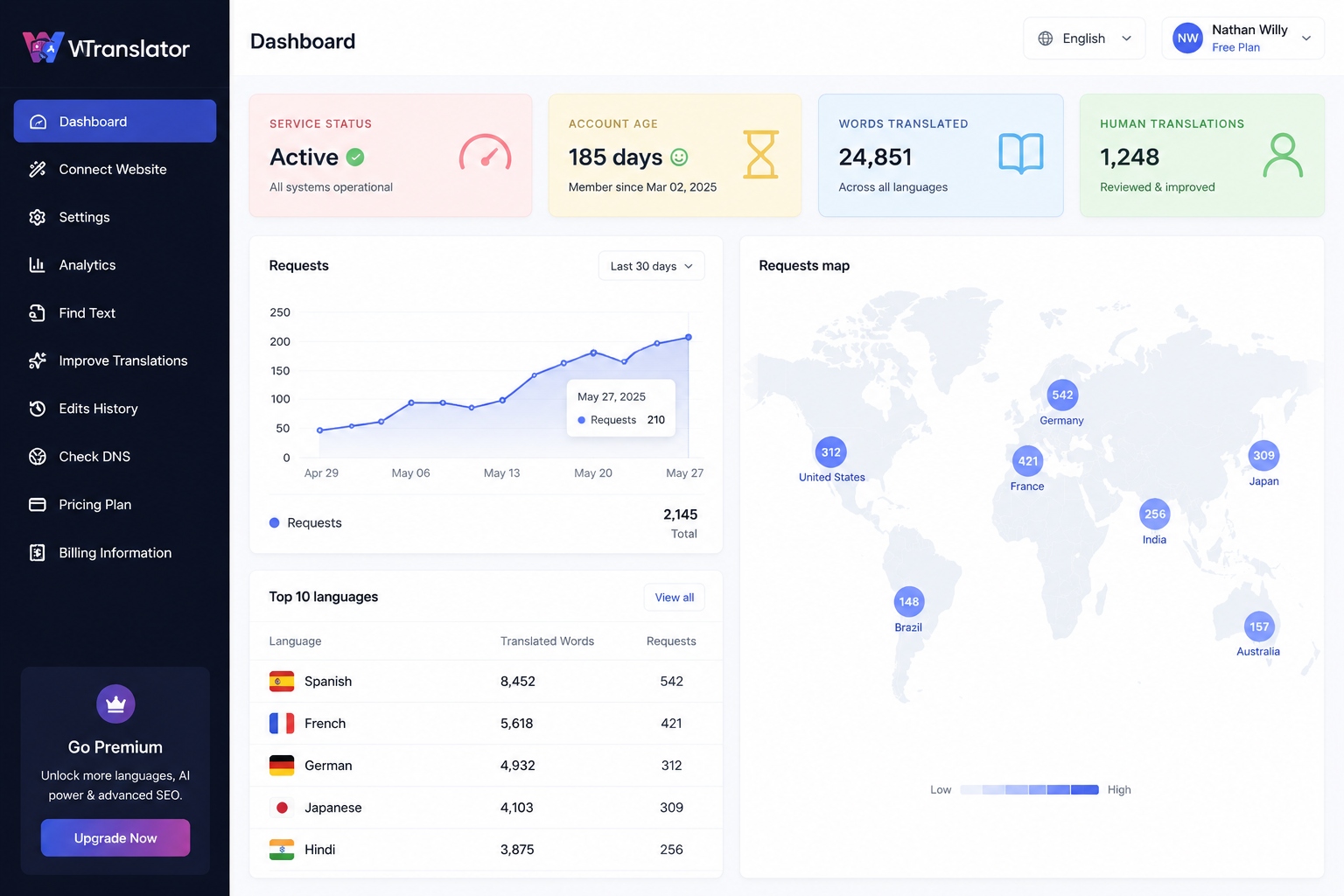
Task: Click the globe icon beside English
Action: (x=1046, y=38)
